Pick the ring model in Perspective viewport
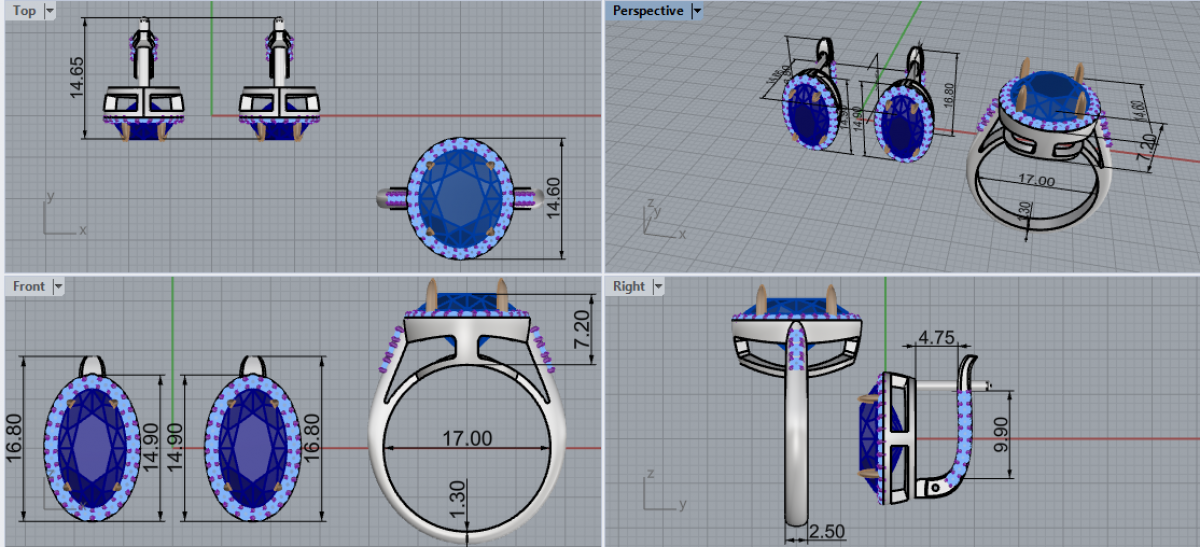Screen dimensions: 1200x547 pos(1040,150)
